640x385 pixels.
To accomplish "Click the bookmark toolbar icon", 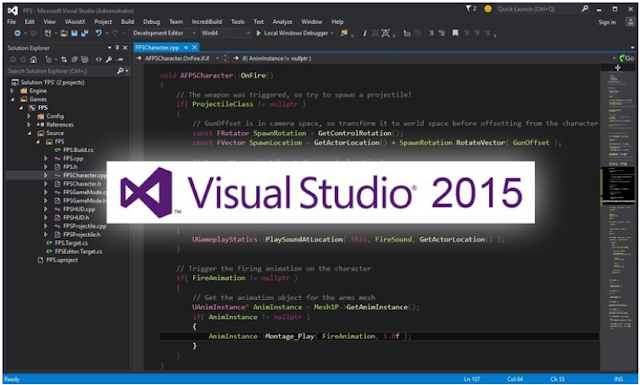I will coord(455,33).
